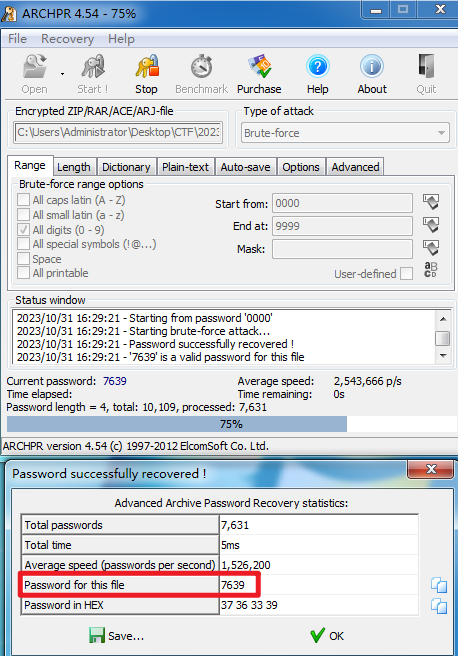Screen dimensions: 458x656
Task: Copy the Password in HEX value
Action: click(439, 606)
